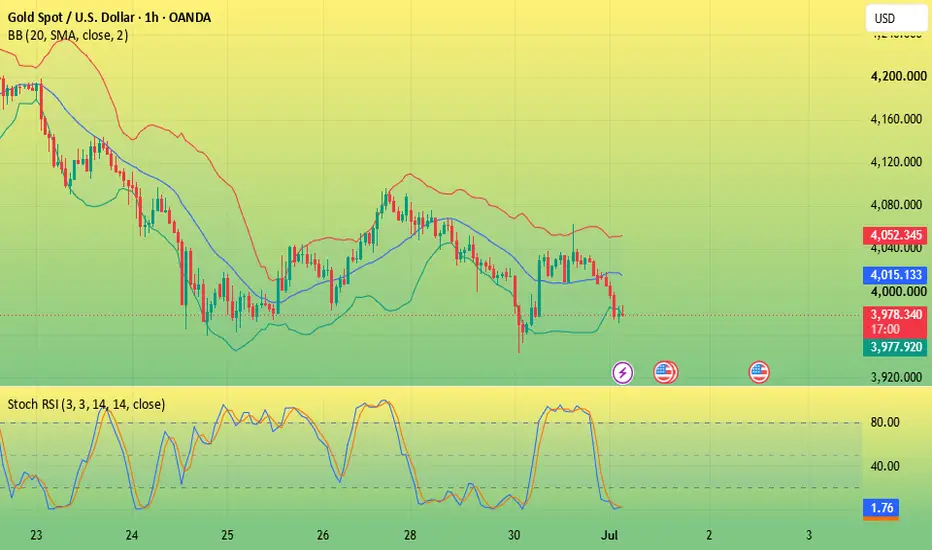
Task: Click date 3 on the time axis
Action: 809,535
